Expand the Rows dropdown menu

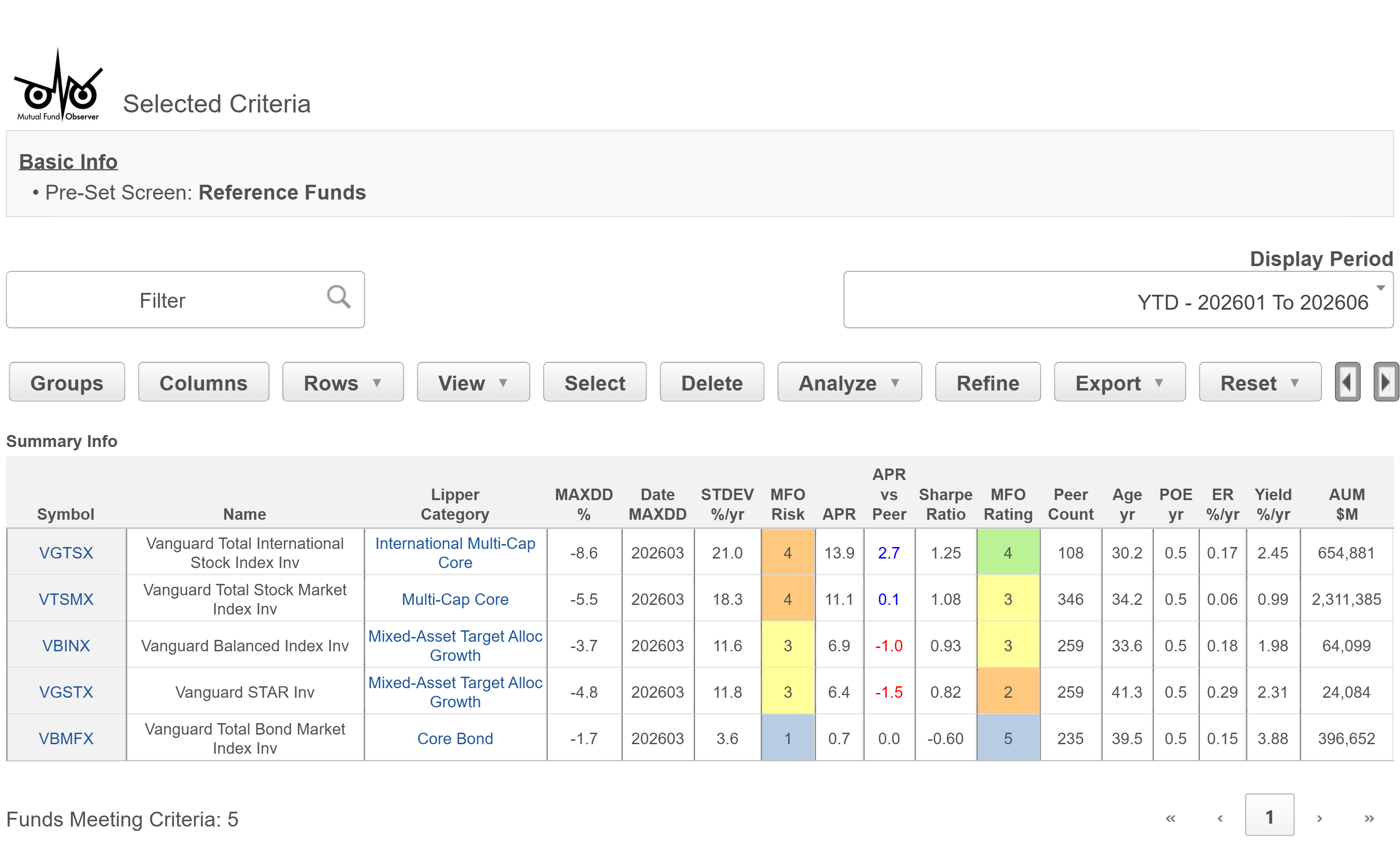tap(343, 382)
